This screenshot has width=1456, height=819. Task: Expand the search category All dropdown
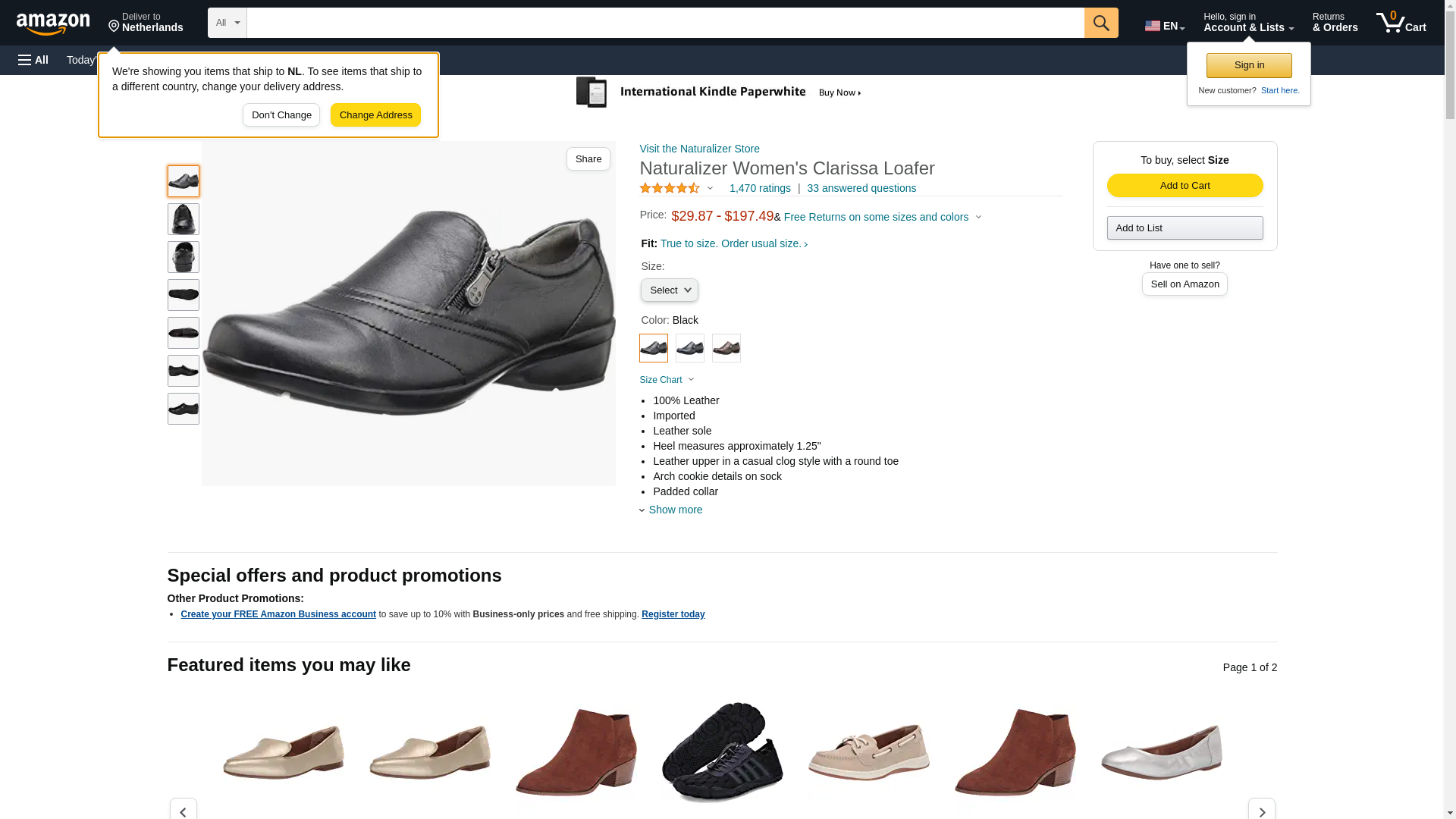coord(227,23)
